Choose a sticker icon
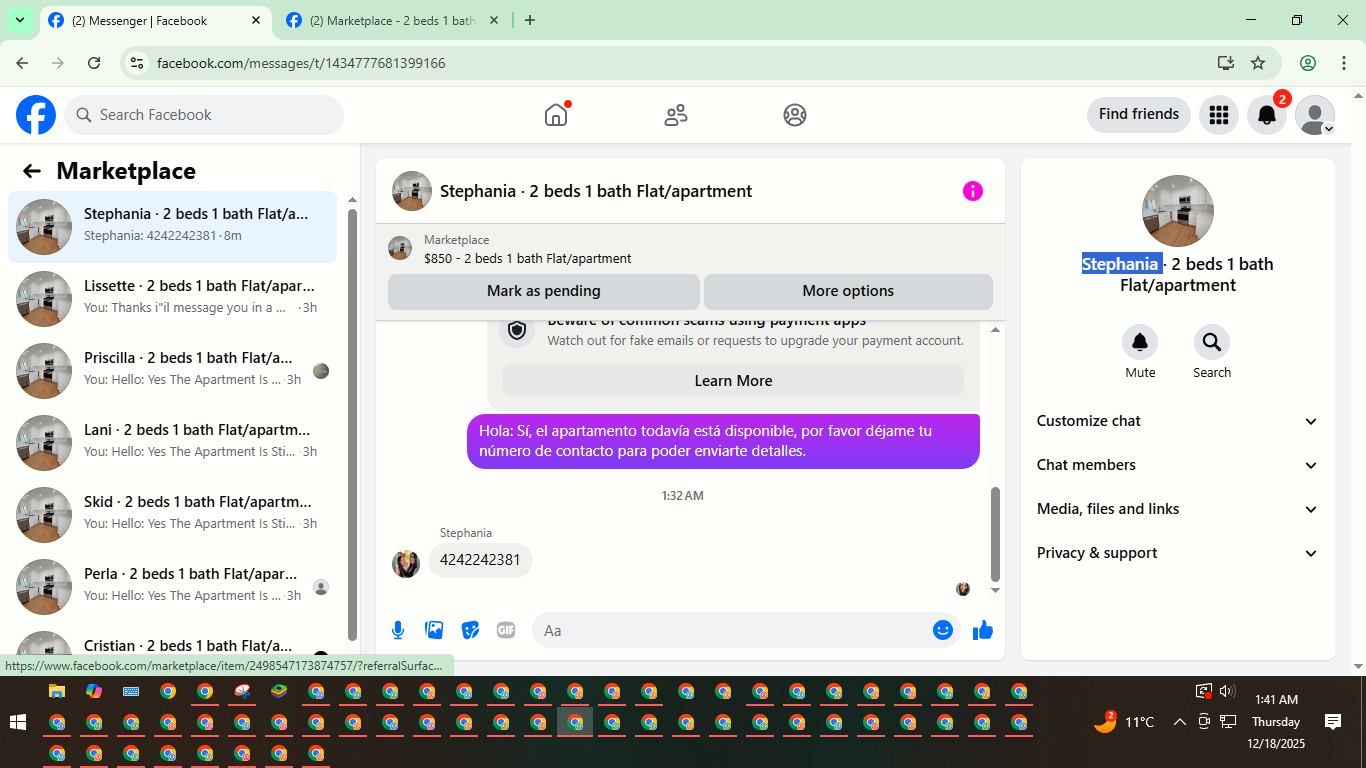 pos(470,630)
